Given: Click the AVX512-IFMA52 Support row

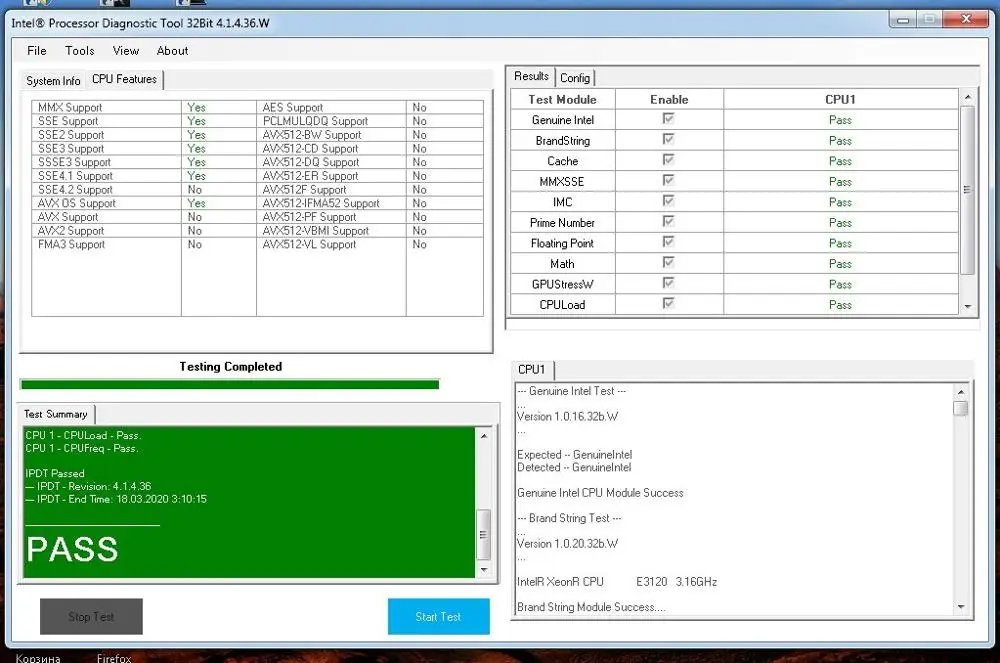Looking at the screenshot, I should (x=370, y=203).
